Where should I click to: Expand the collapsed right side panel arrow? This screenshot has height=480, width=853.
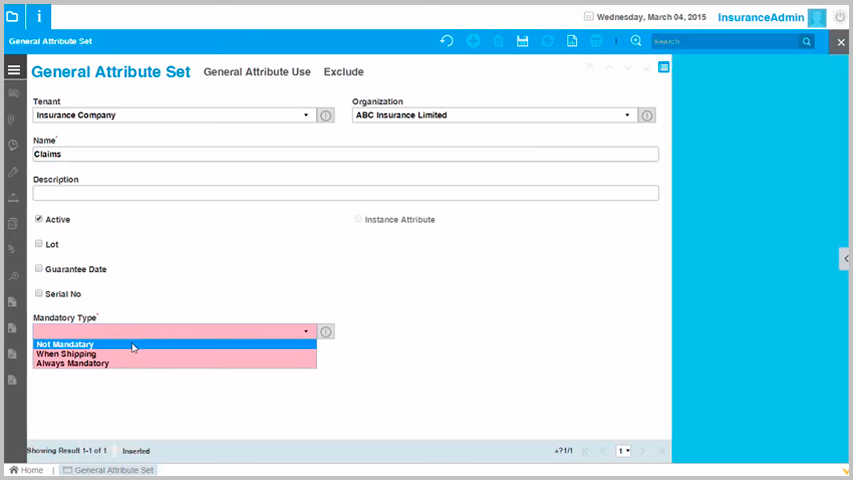846,259
